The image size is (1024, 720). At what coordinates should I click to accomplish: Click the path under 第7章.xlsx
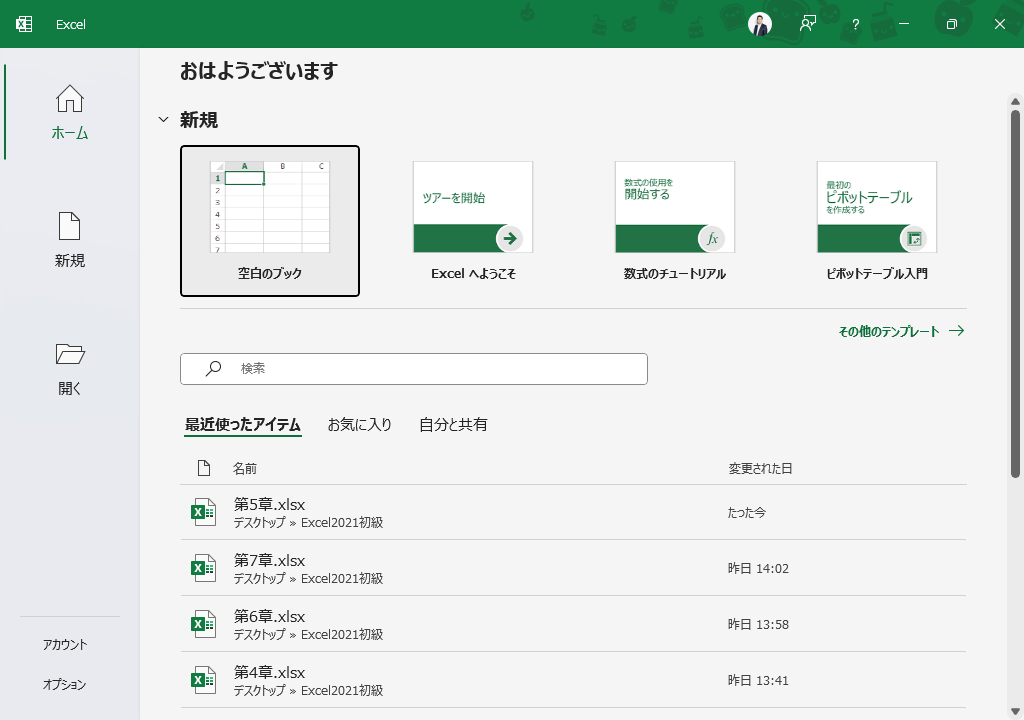[308, 579]
